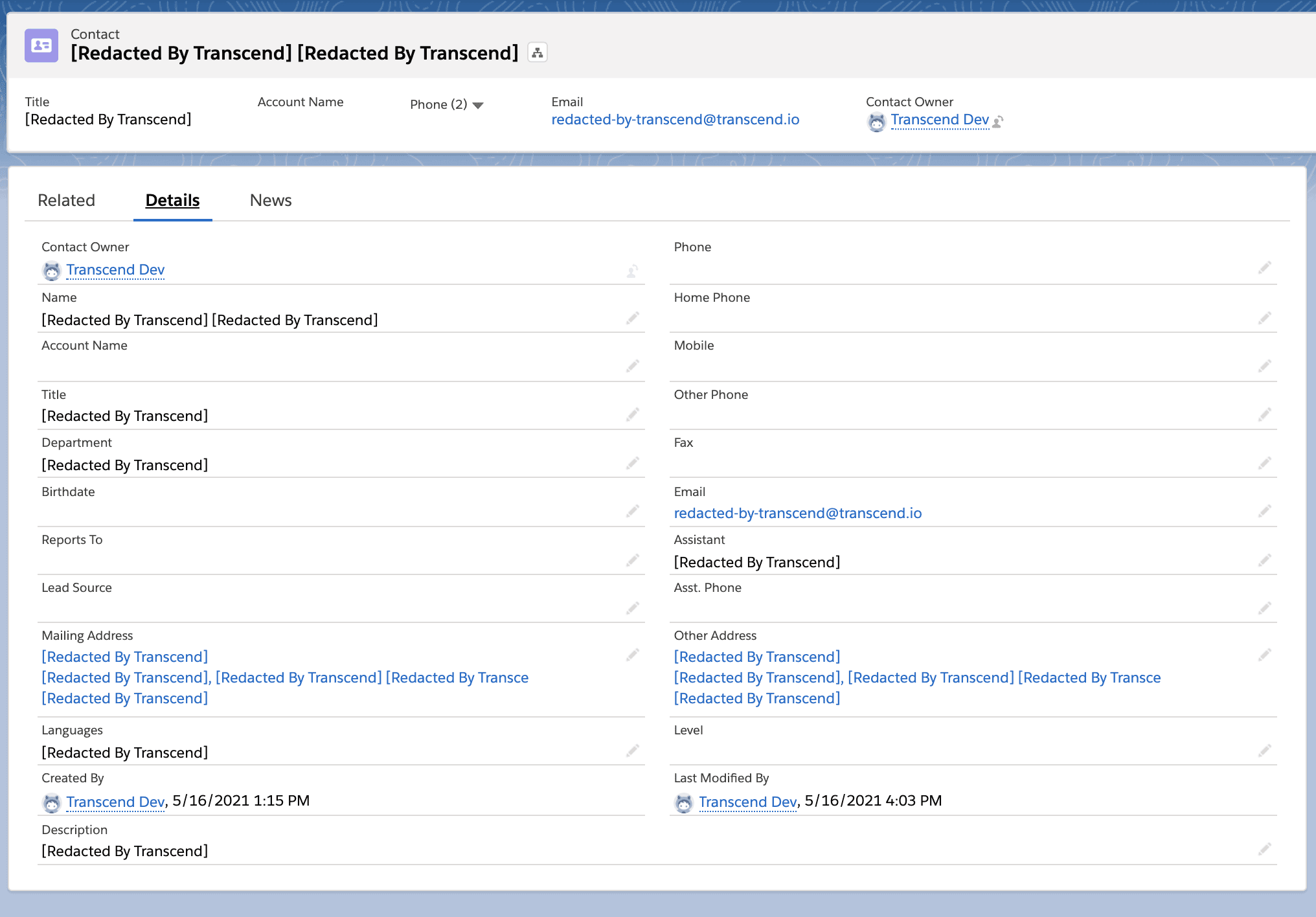
Task: Click Transcend Dev in Last Modified By
Action: [747, 802]
